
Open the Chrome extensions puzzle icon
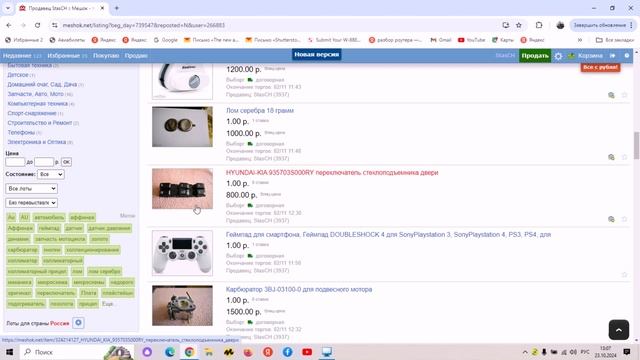[539, 25]
